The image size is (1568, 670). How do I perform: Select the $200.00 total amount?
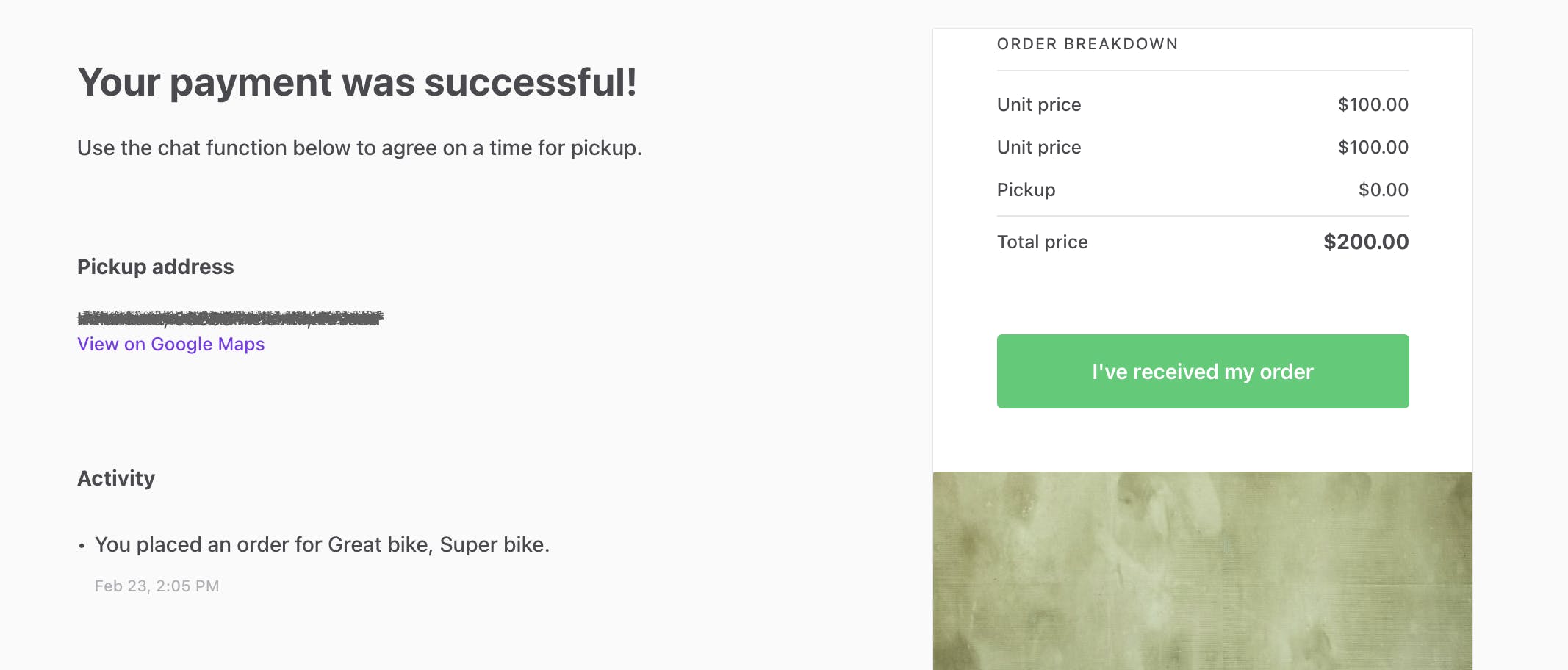pyautogui.click(x=1366, y=242)
